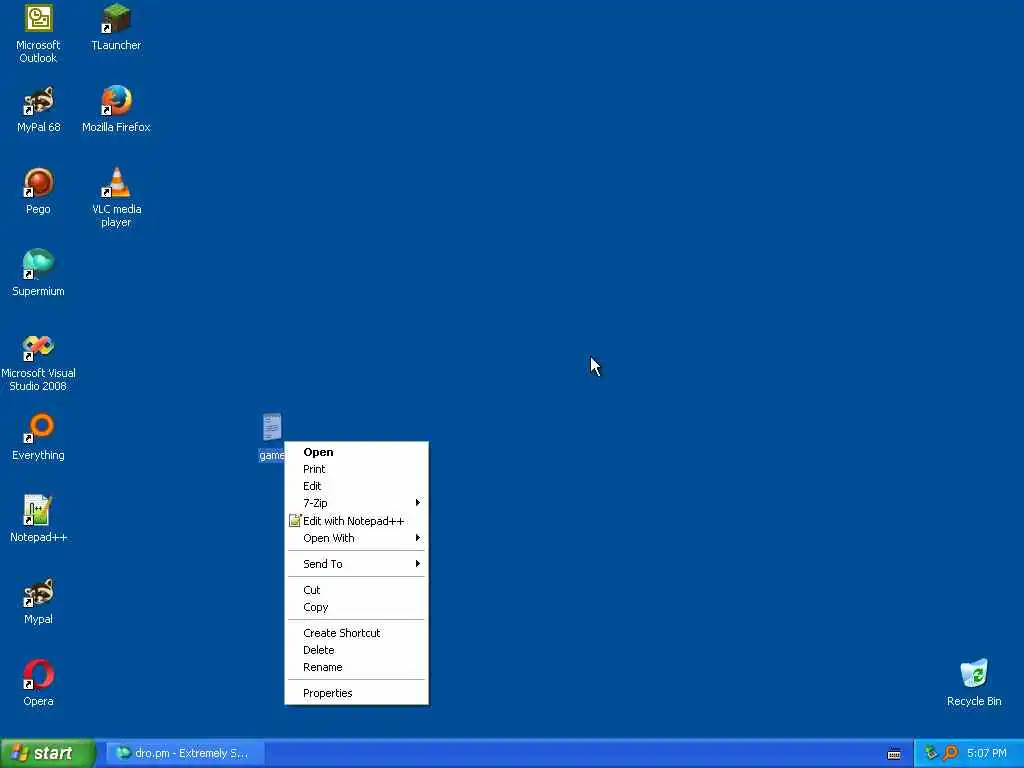Choose Rename in the context menu

357,667
